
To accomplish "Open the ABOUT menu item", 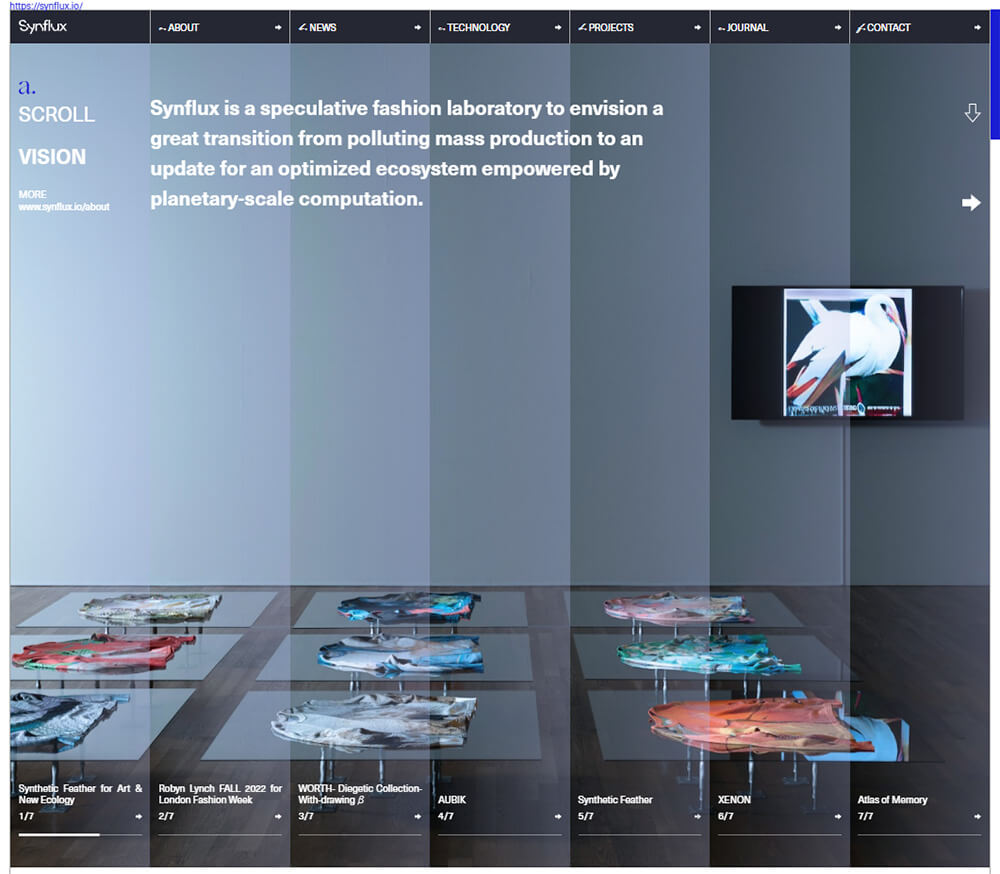I will (185, 27).
